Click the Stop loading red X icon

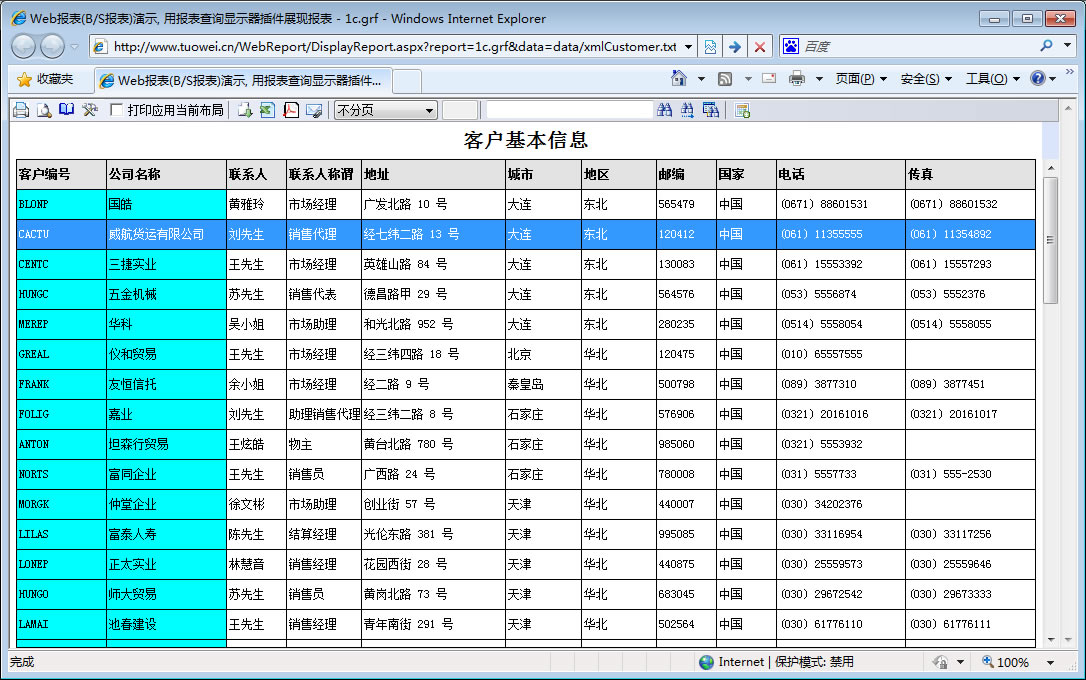coord(760,47)
